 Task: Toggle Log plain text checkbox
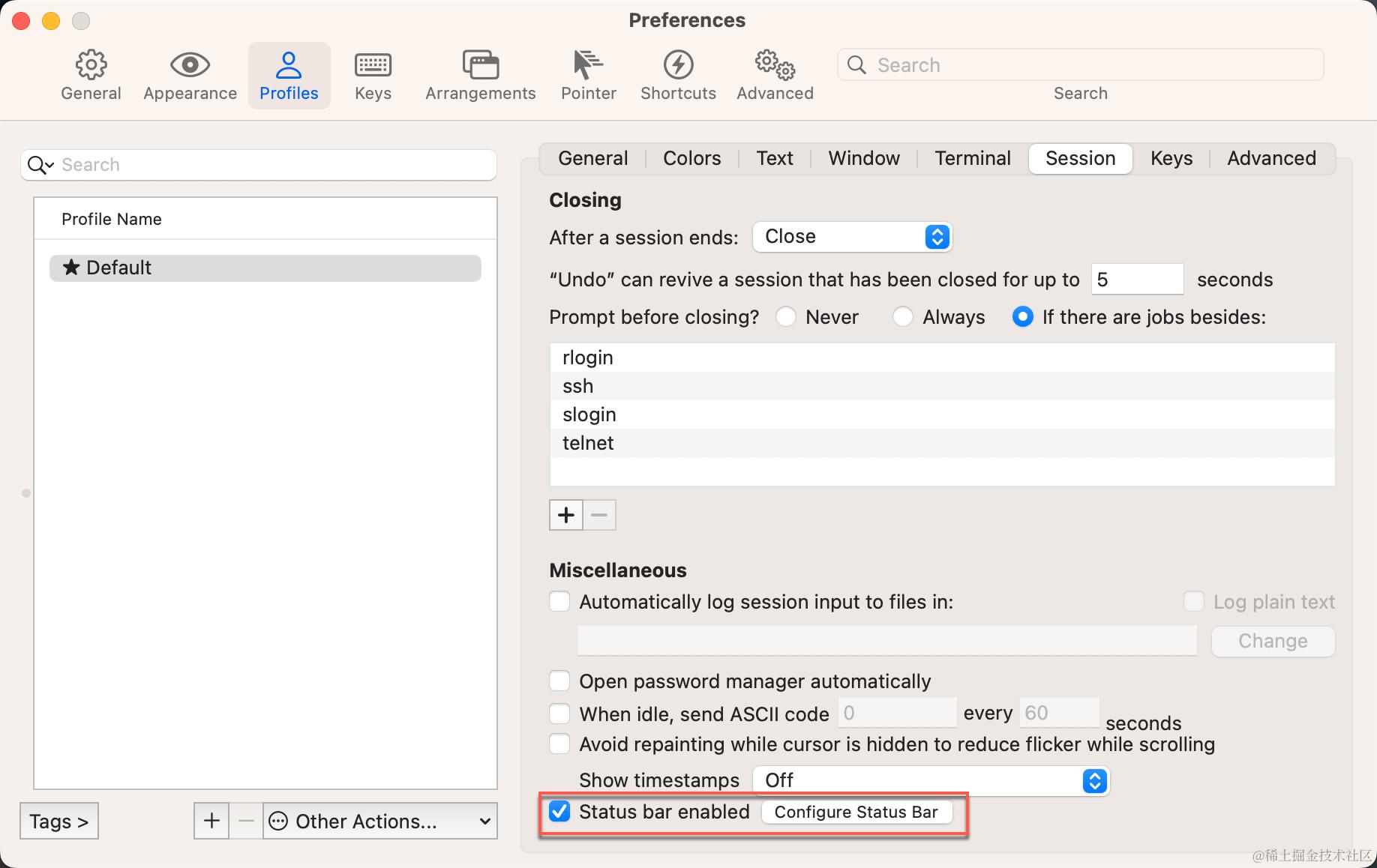point(1193,601)
